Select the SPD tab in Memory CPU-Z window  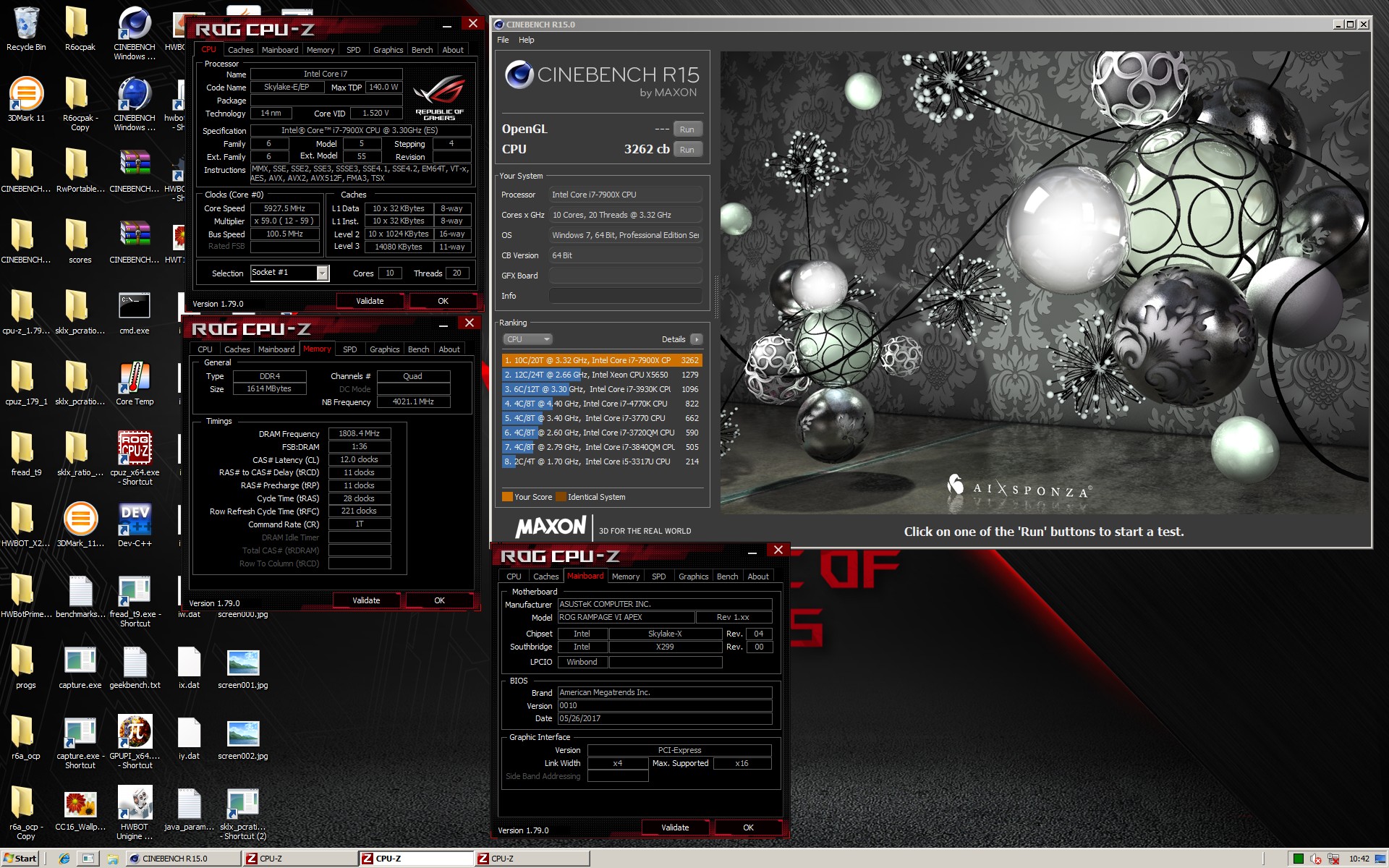point(349,349)
